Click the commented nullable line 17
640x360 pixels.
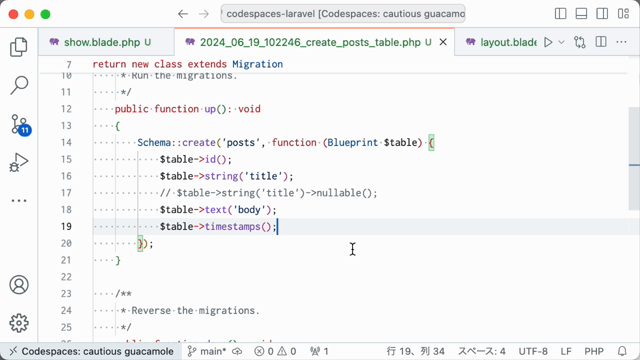(x=269, y=193)
